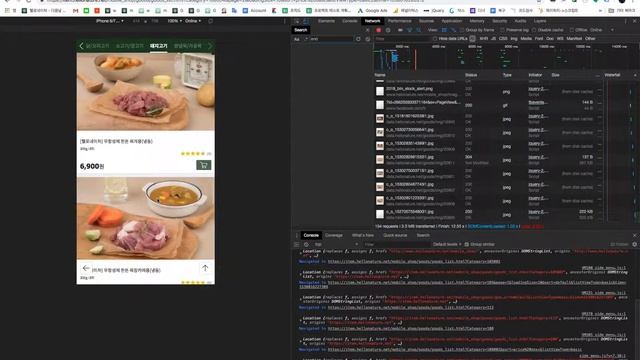Open the Memory tab

pyautogui.click(x=477, y=21)
